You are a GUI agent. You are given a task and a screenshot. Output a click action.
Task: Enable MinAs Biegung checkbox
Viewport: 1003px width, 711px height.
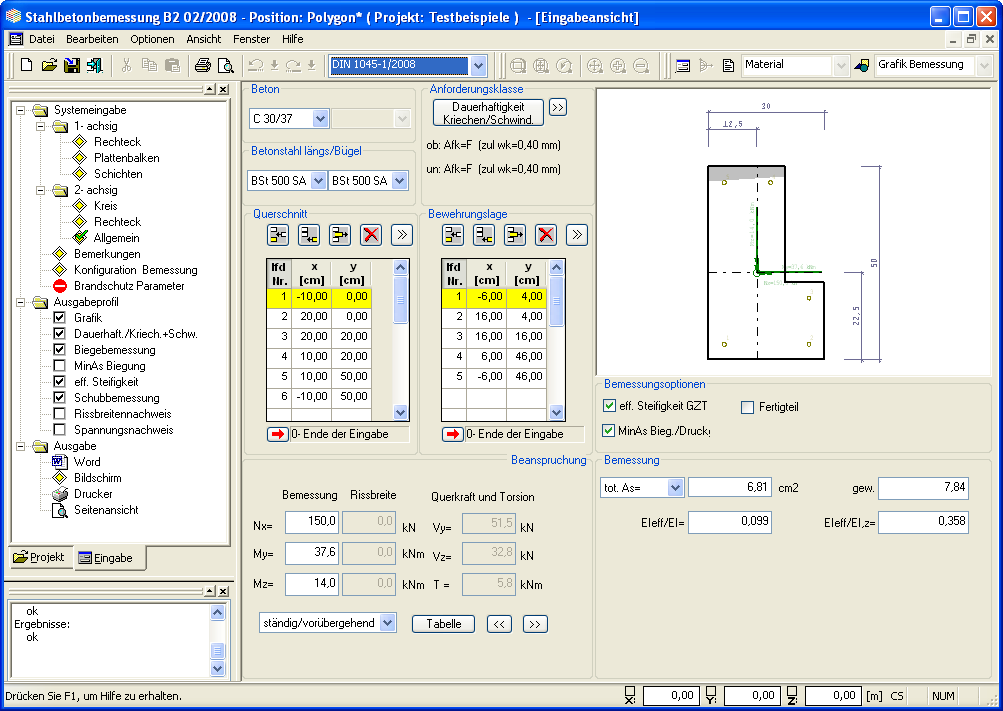coord(59,366)
